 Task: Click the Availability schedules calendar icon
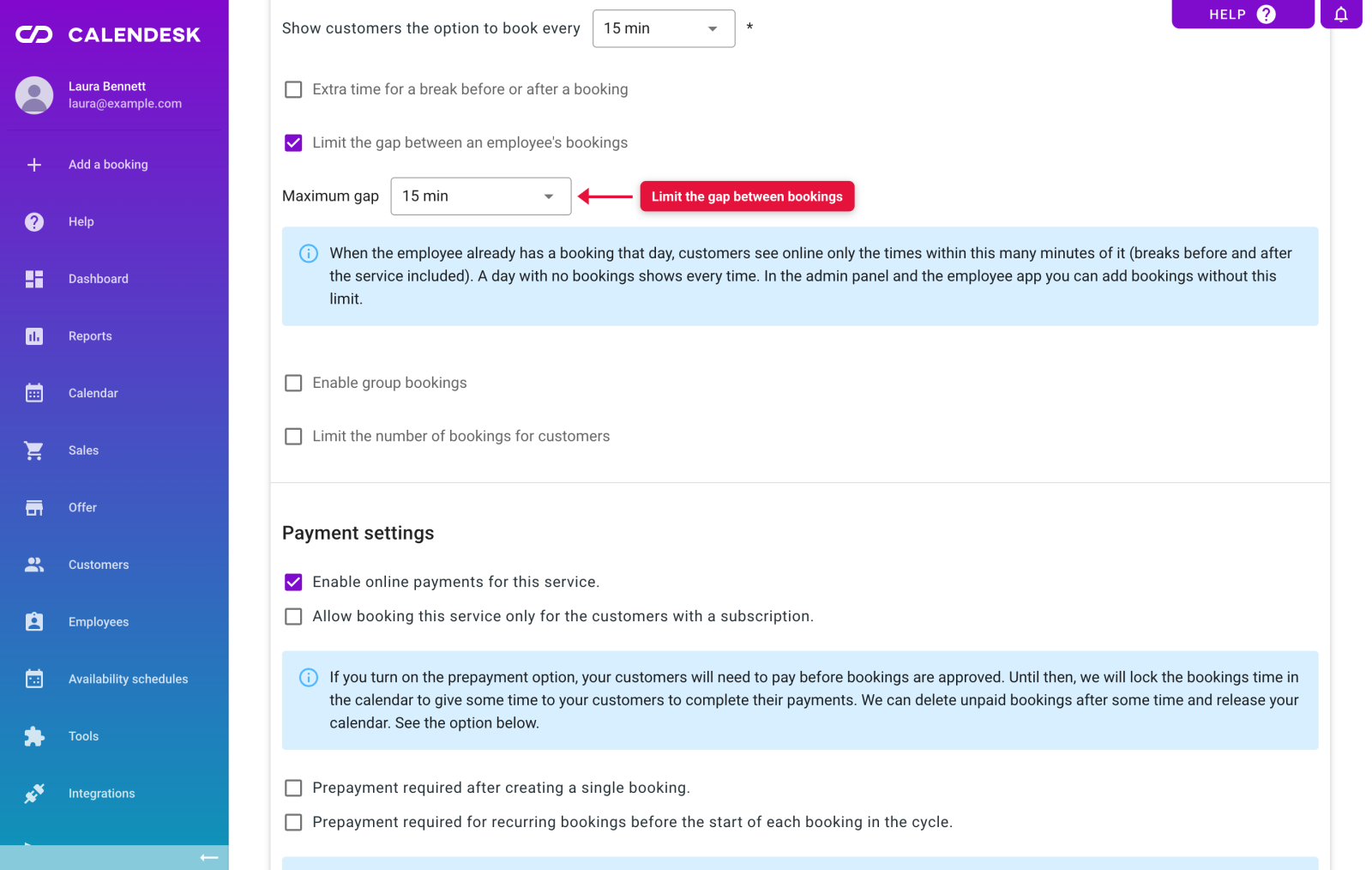[x=34, y=679]
